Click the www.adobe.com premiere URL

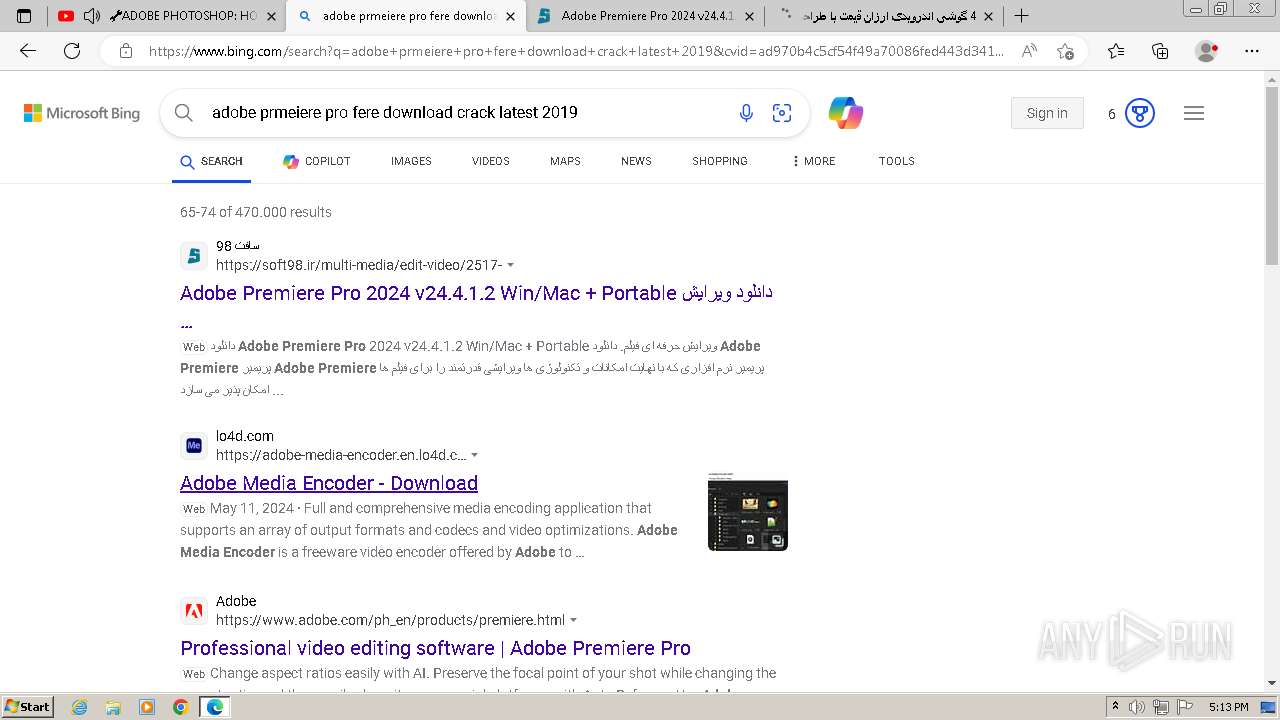click(x=390, y=620)
